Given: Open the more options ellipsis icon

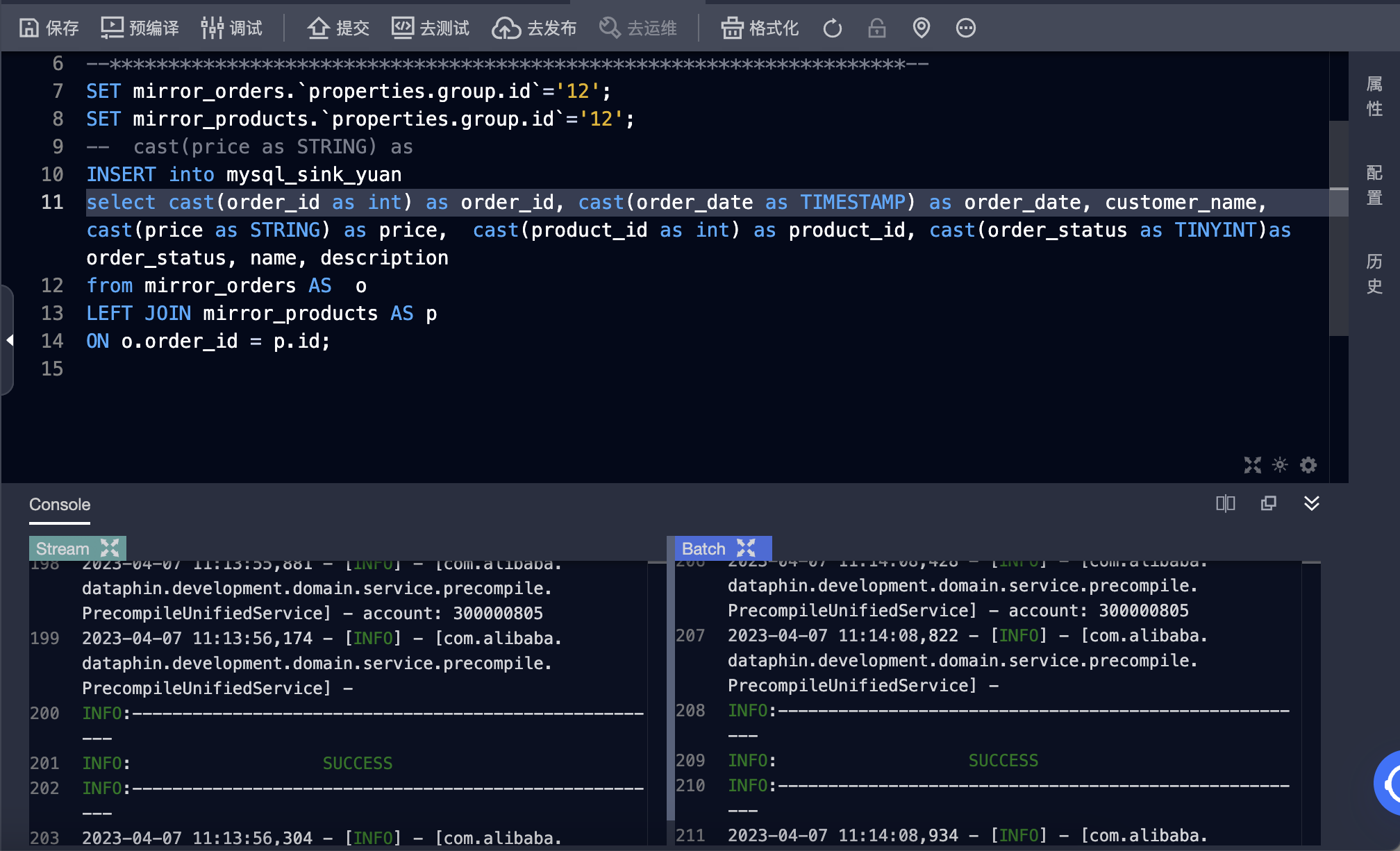Looking at the screenshot, I should 966,28.
